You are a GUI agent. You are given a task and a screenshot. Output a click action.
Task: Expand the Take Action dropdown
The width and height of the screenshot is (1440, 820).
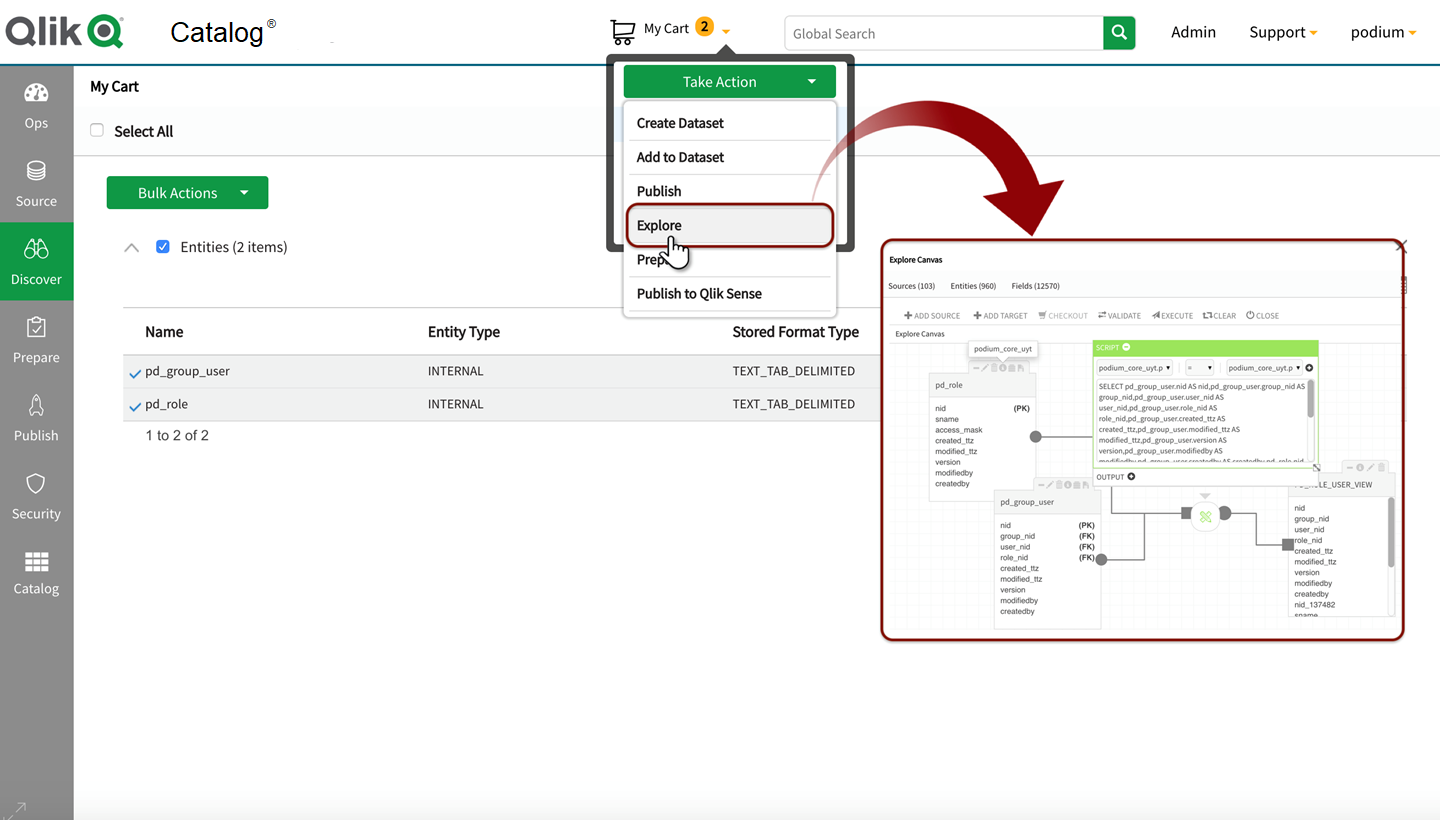point(729,82)
